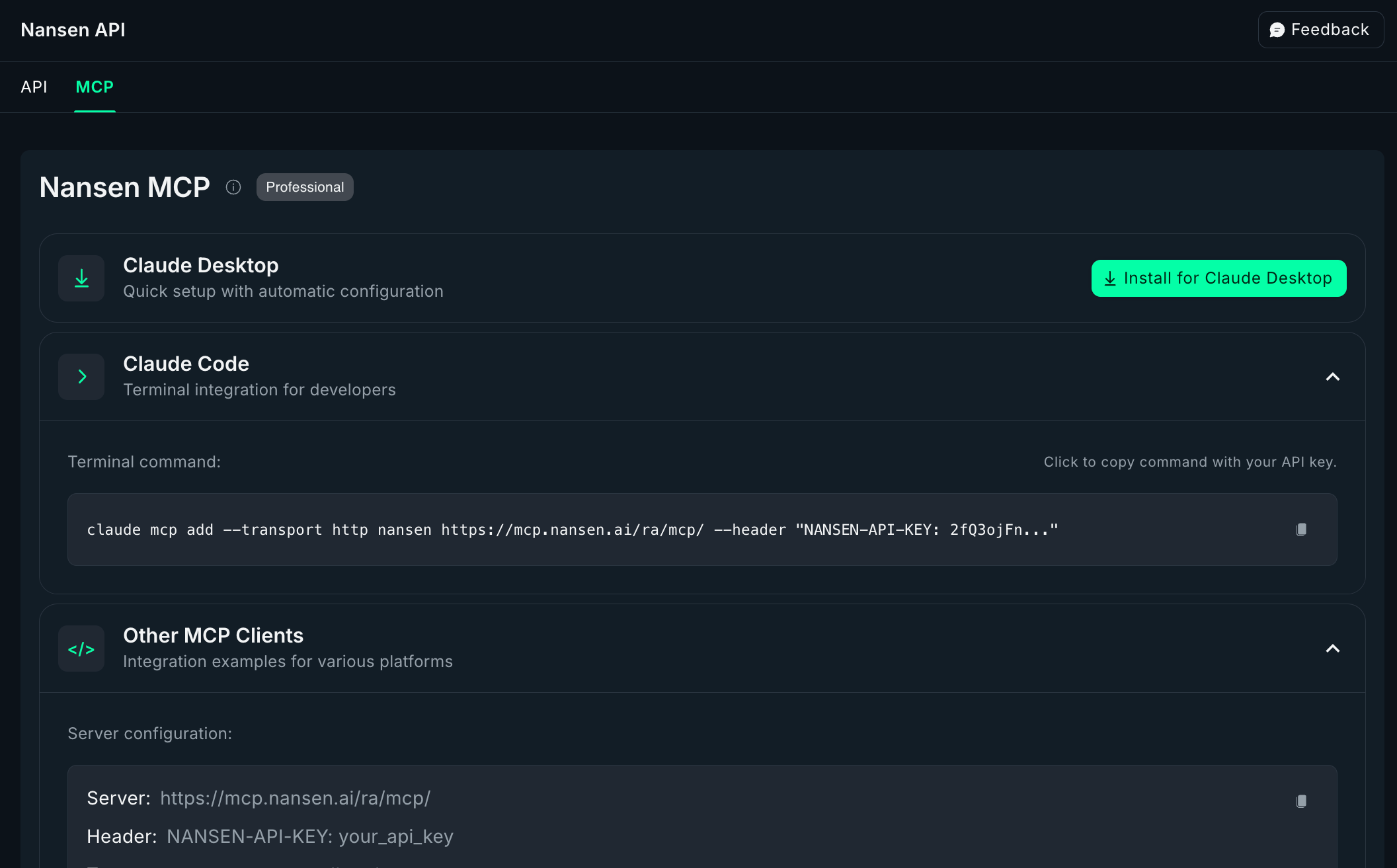Click the Claude Code heading
1397x868 pixels.
click(186, 364)
